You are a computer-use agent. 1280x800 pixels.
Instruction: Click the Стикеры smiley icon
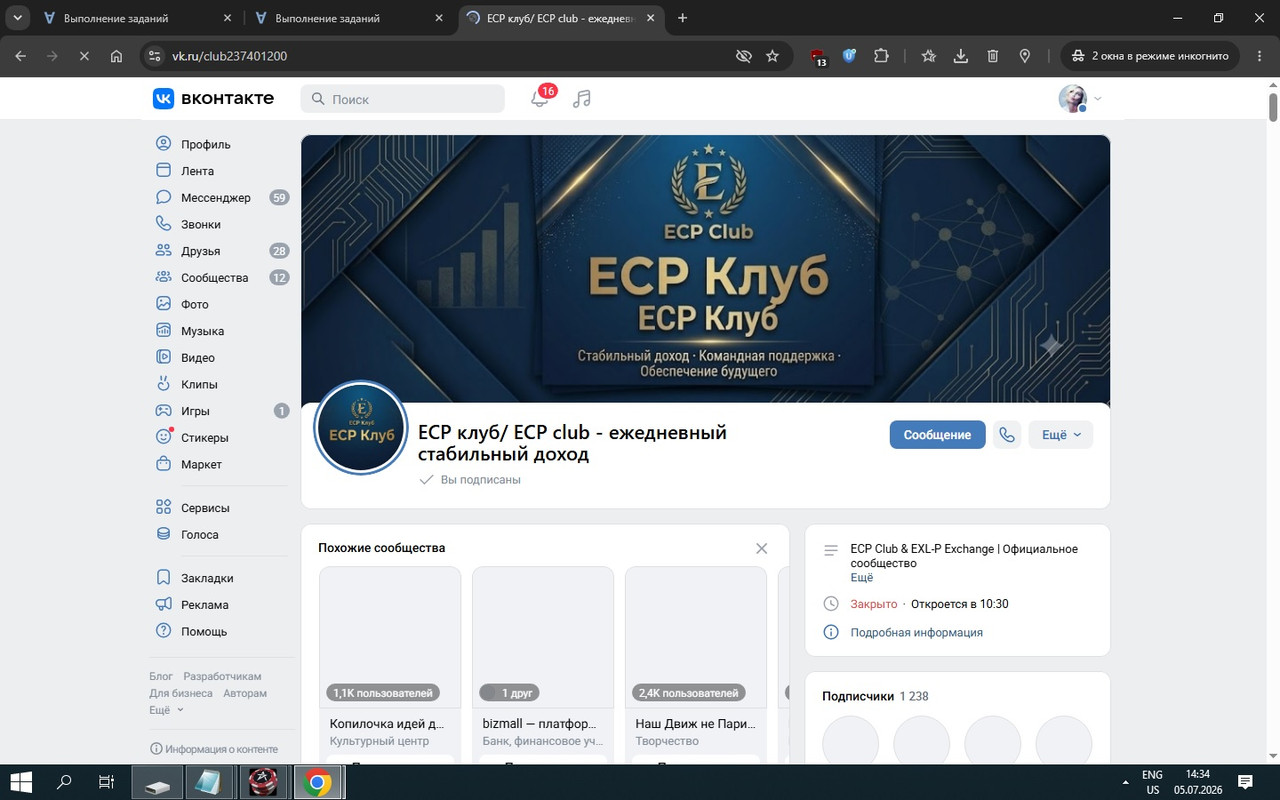[x=164, y=437]
